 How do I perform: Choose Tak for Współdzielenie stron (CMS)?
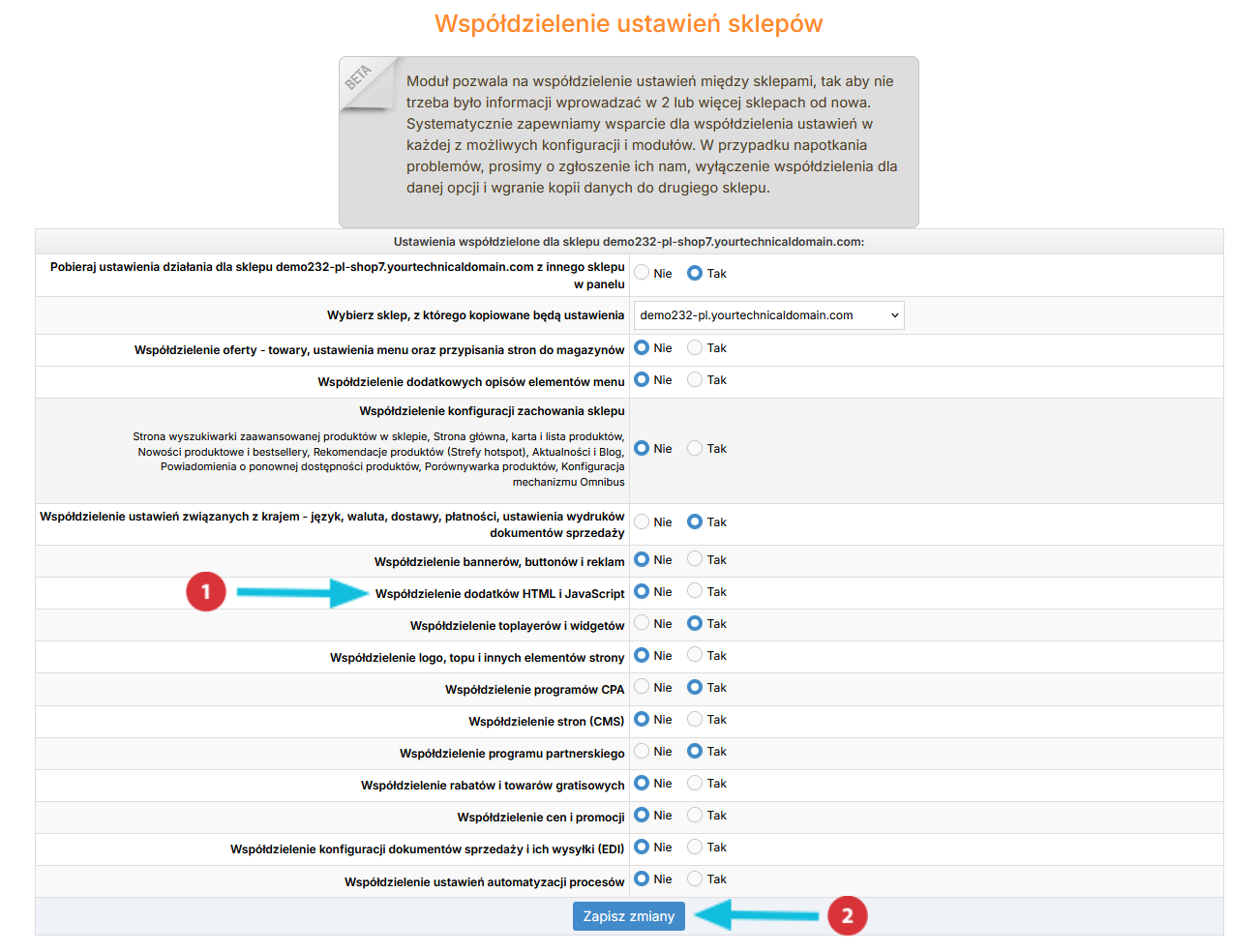tap(695, 719)
